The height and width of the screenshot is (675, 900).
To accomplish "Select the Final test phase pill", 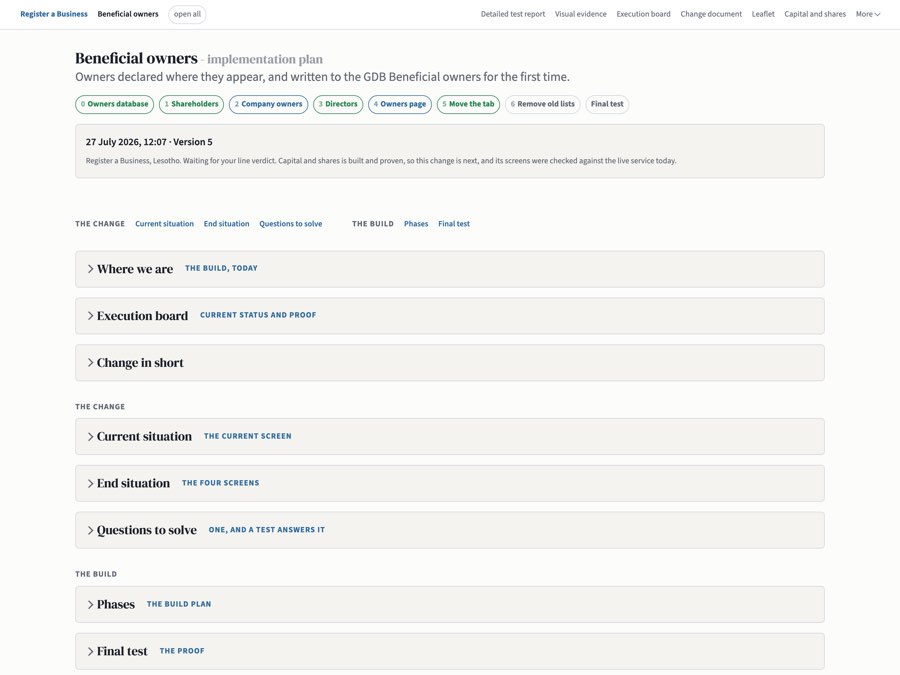I will pyautogui.click(x=607, y=104).
